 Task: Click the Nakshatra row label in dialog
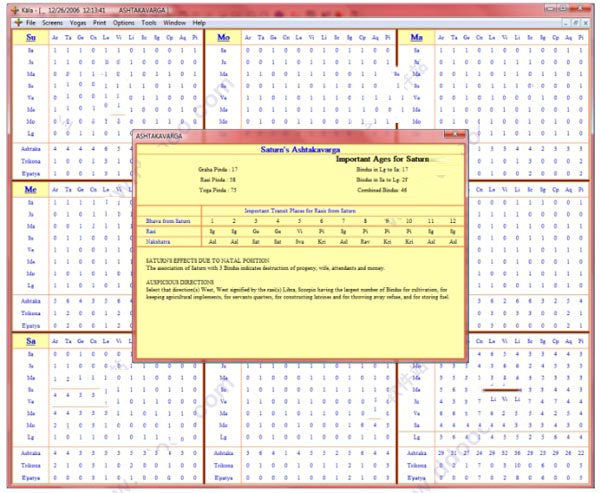tap(158, 242)
